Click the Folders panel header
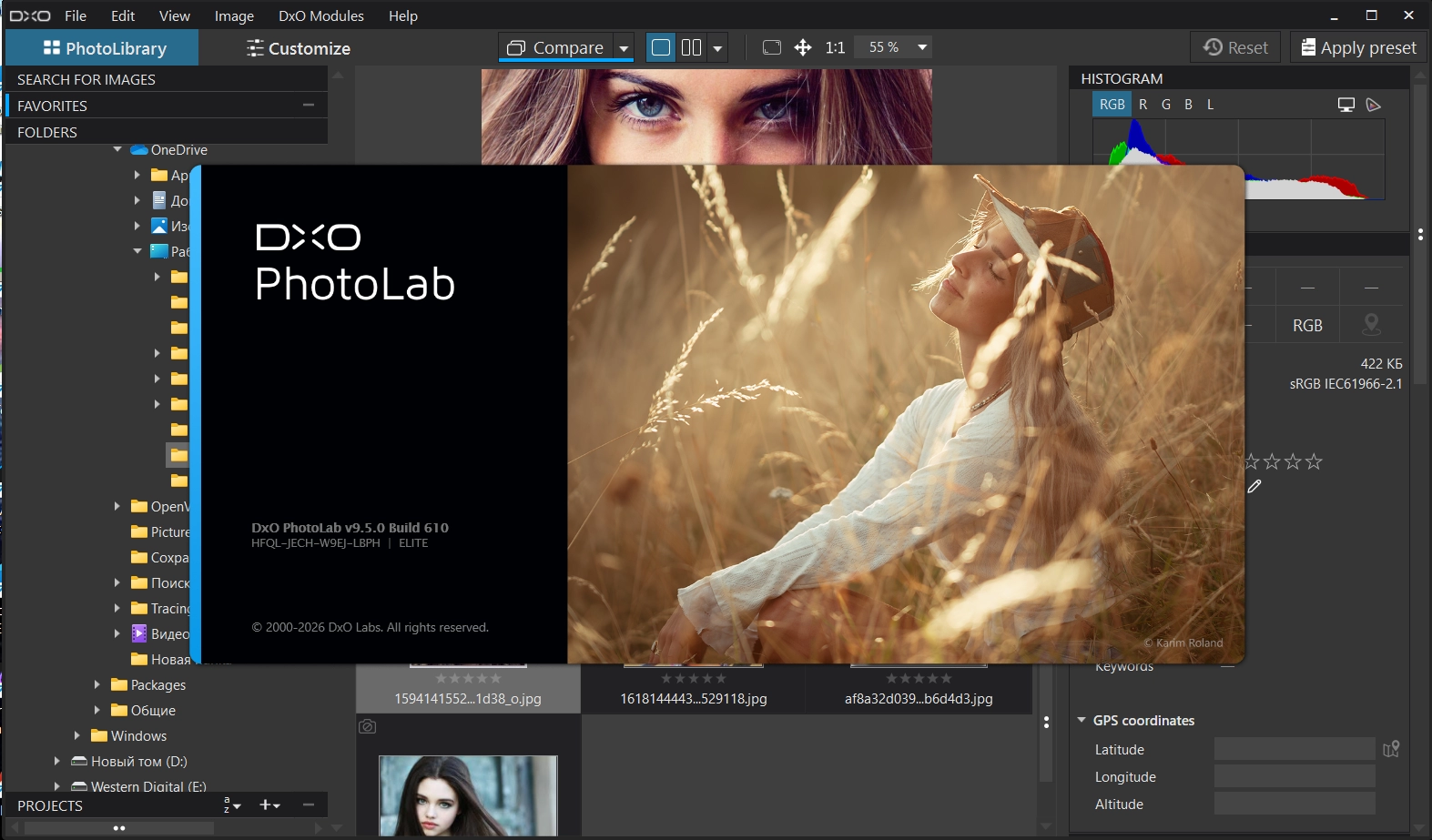The width and height of the screenshot is (1432, 840). pyautogui.click(x=167, y=132)
